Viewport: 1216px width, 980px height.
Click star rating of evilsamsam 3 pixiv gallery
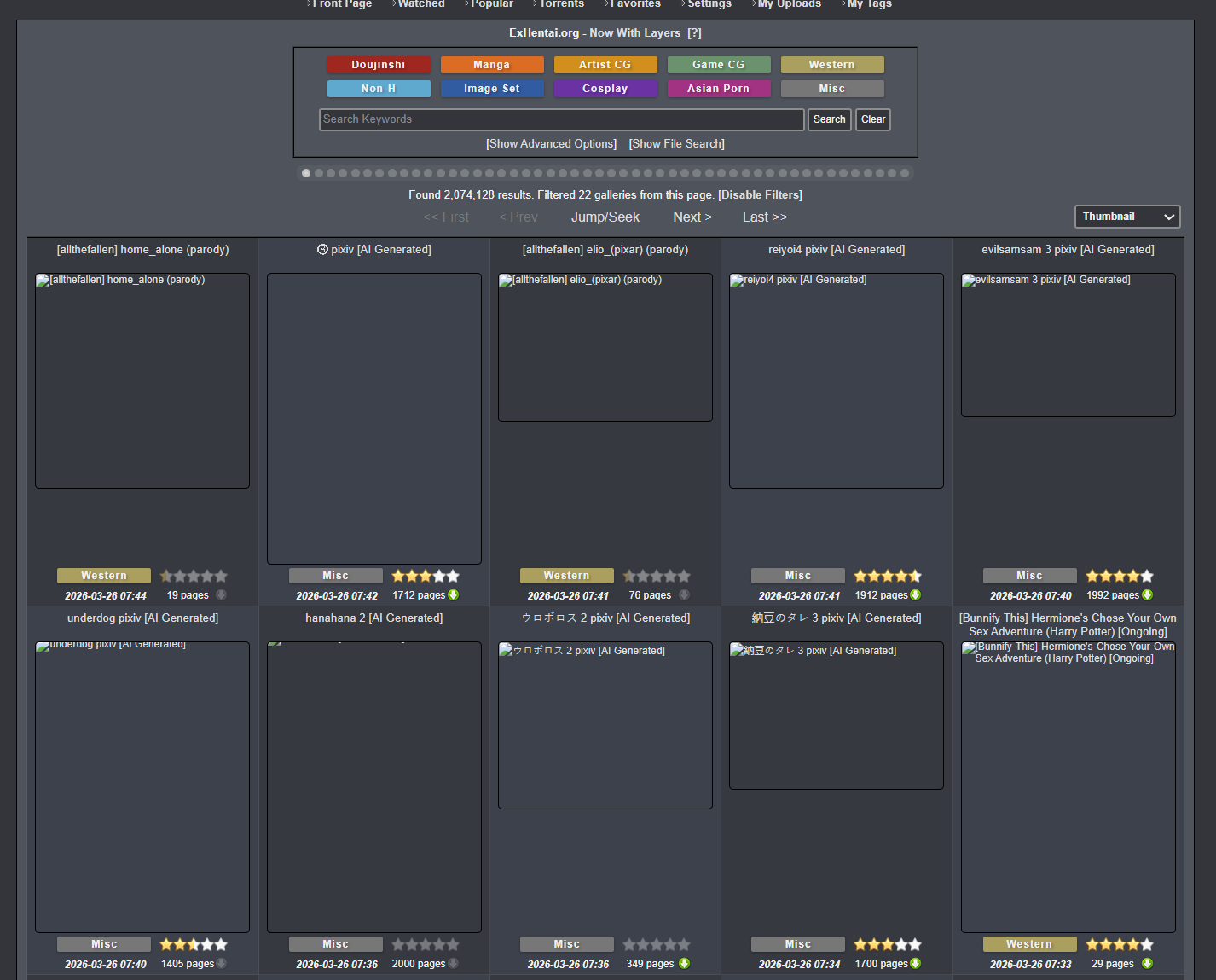pos(1120,577)
